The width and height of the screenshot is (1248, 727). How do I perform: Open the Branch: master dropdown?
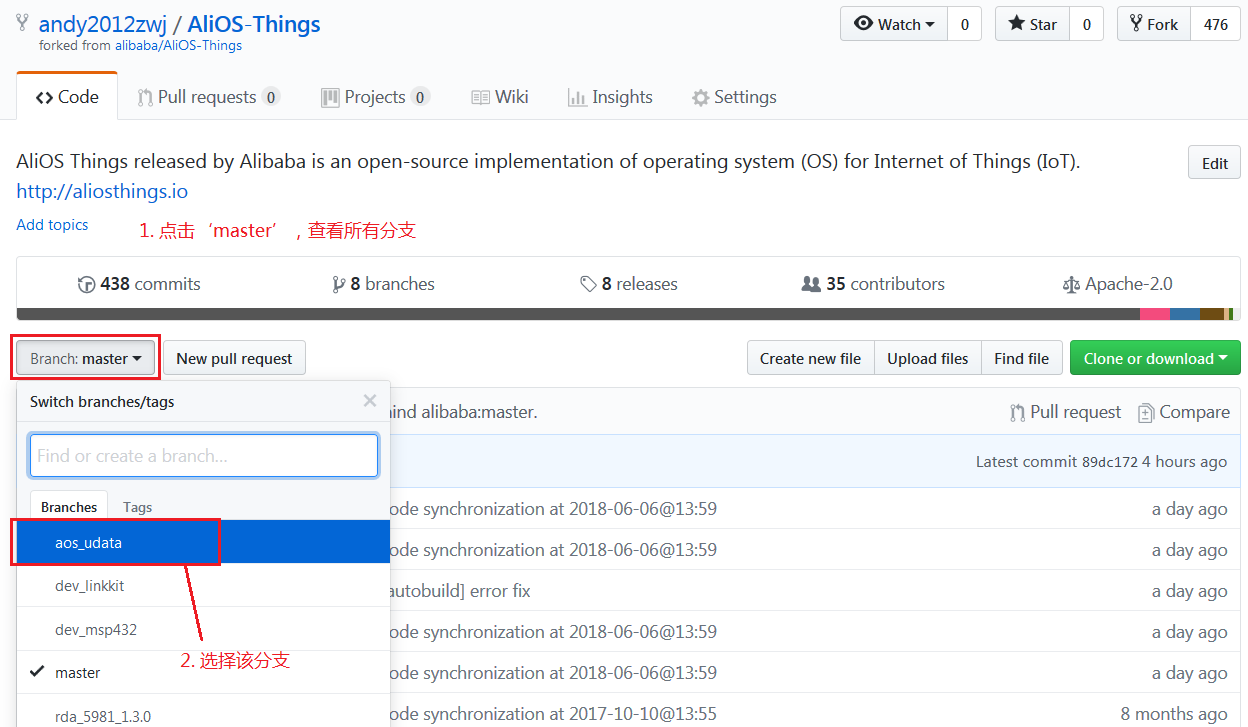click(x=85, y=358)
